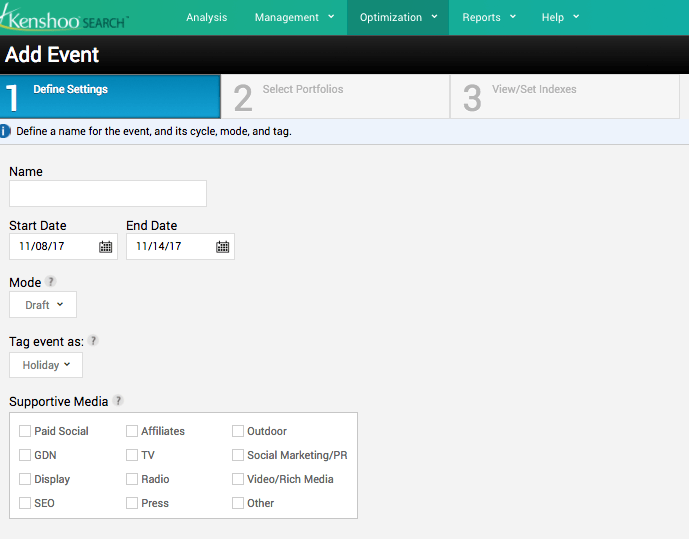This screenshot has width=689, height=539.
Task: Click the help icon next to Mode
Action: coord(51,281)
